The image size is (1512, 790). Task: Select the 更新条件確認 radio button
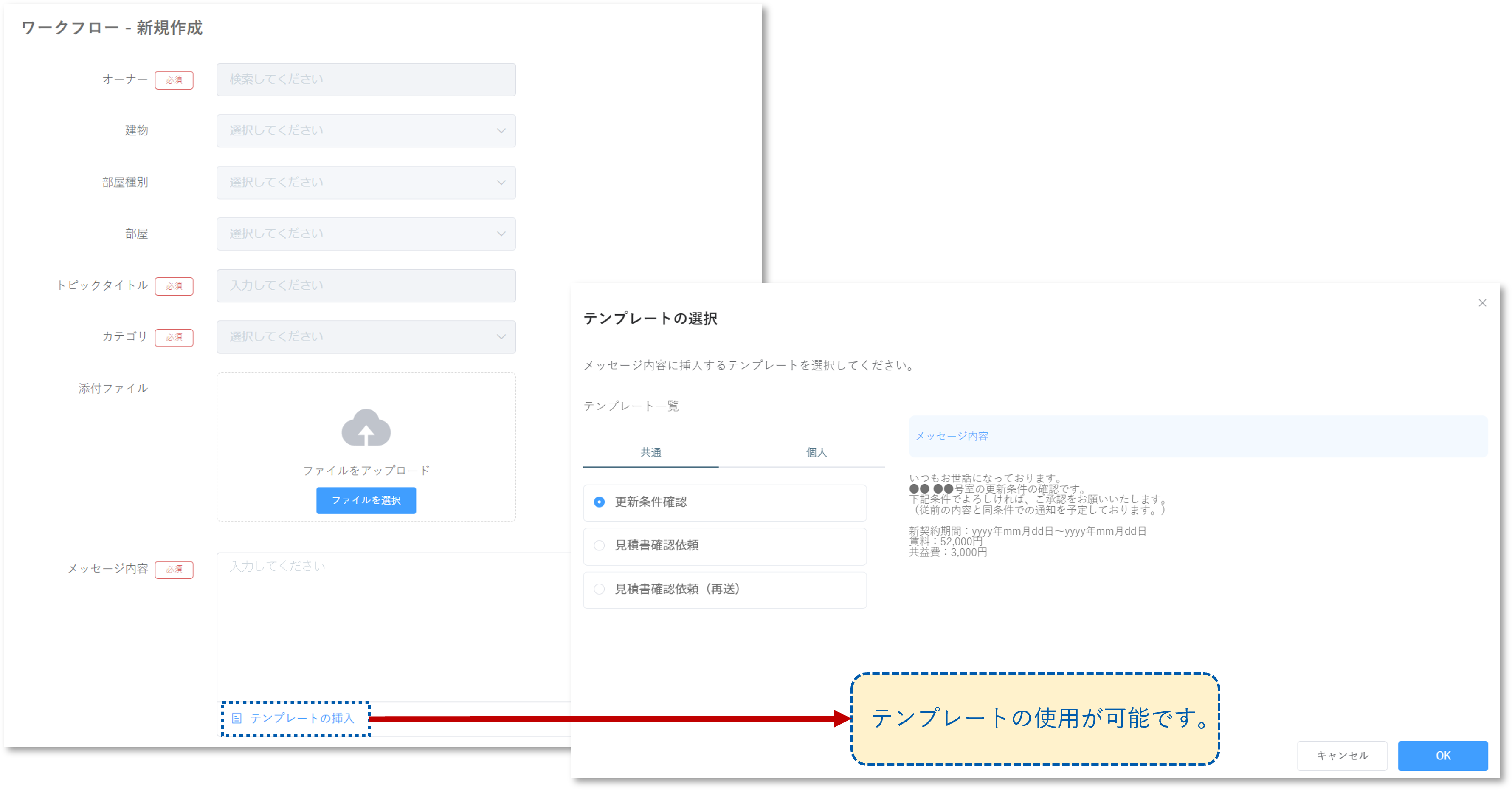[599, 502]
